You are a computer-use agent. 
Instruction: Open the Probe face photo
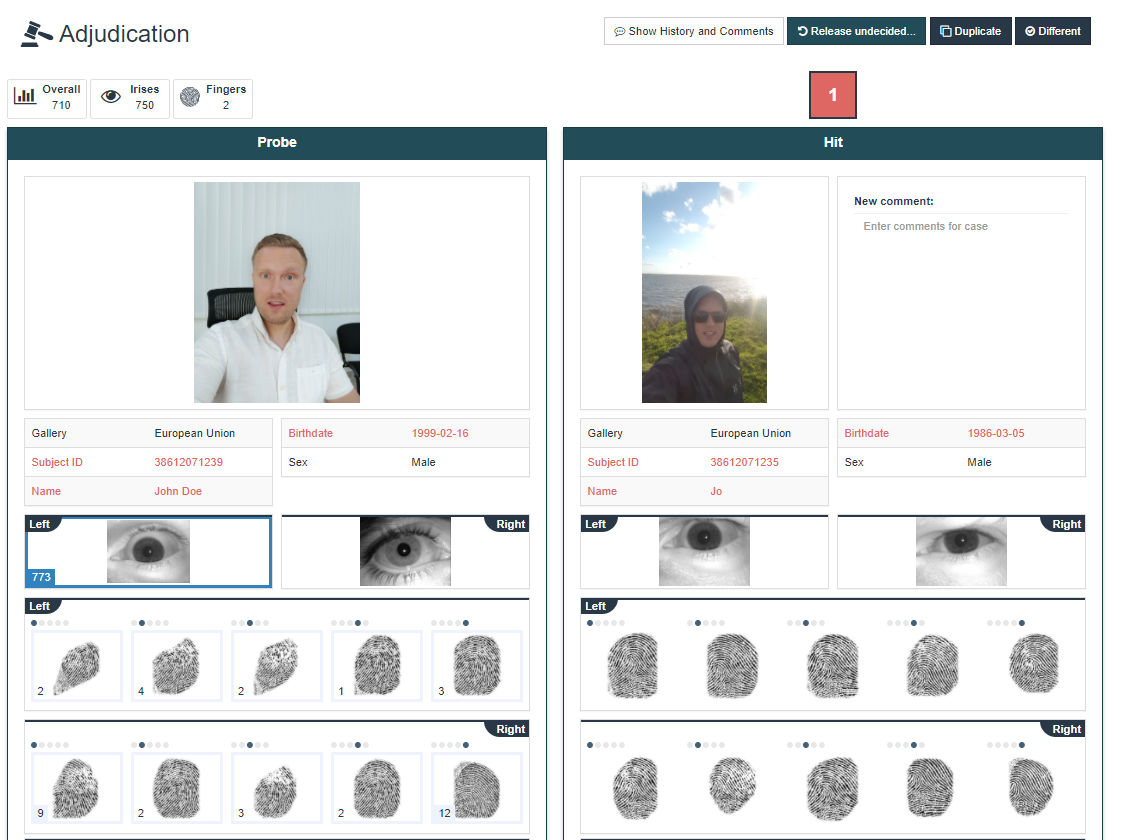tap(277, 292)
